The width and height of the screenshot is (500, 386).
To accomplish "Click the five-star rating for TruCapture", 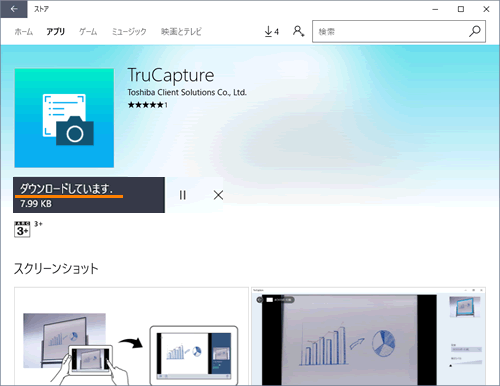I will (x=146, y=105).
